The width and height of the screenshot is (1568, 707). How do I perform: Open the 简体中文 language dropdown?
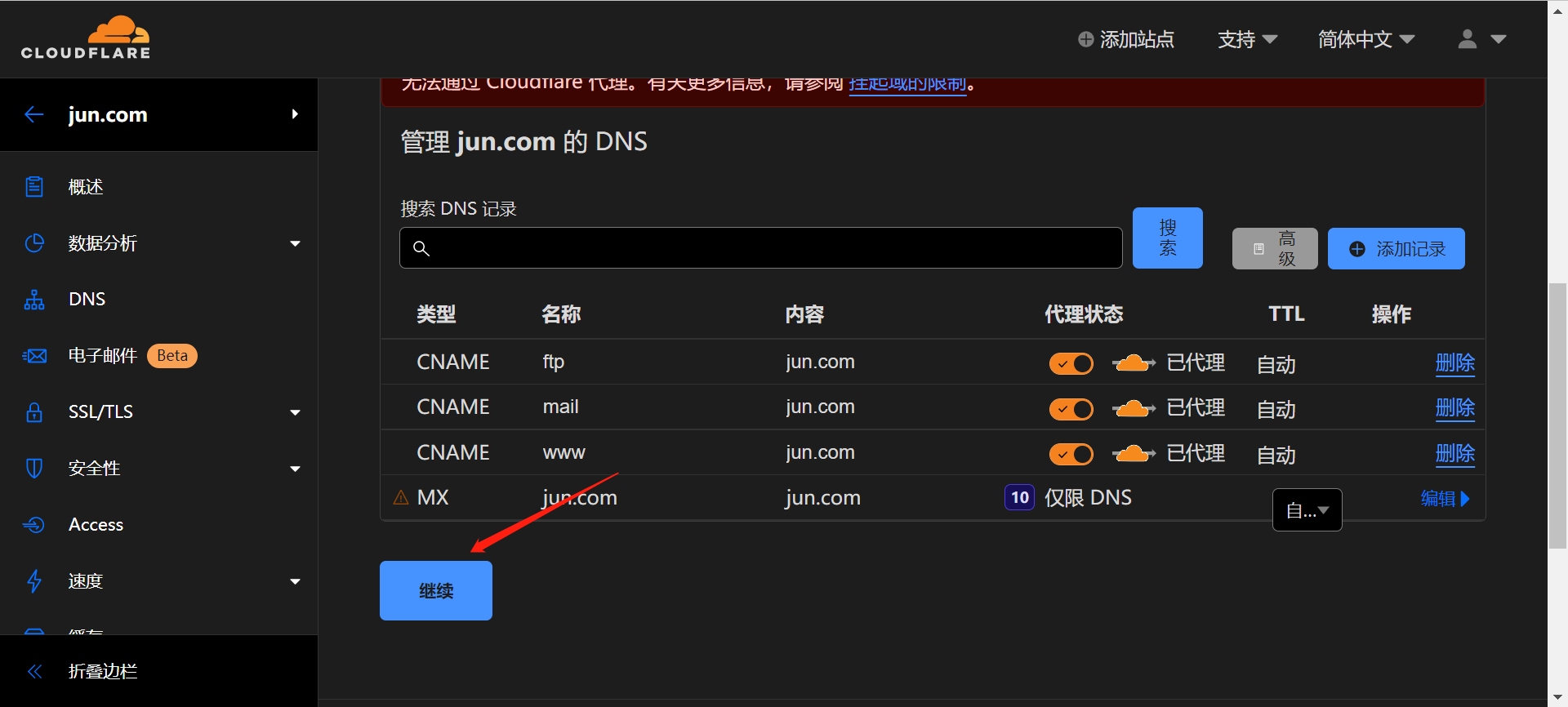(x=1366, y=39)
